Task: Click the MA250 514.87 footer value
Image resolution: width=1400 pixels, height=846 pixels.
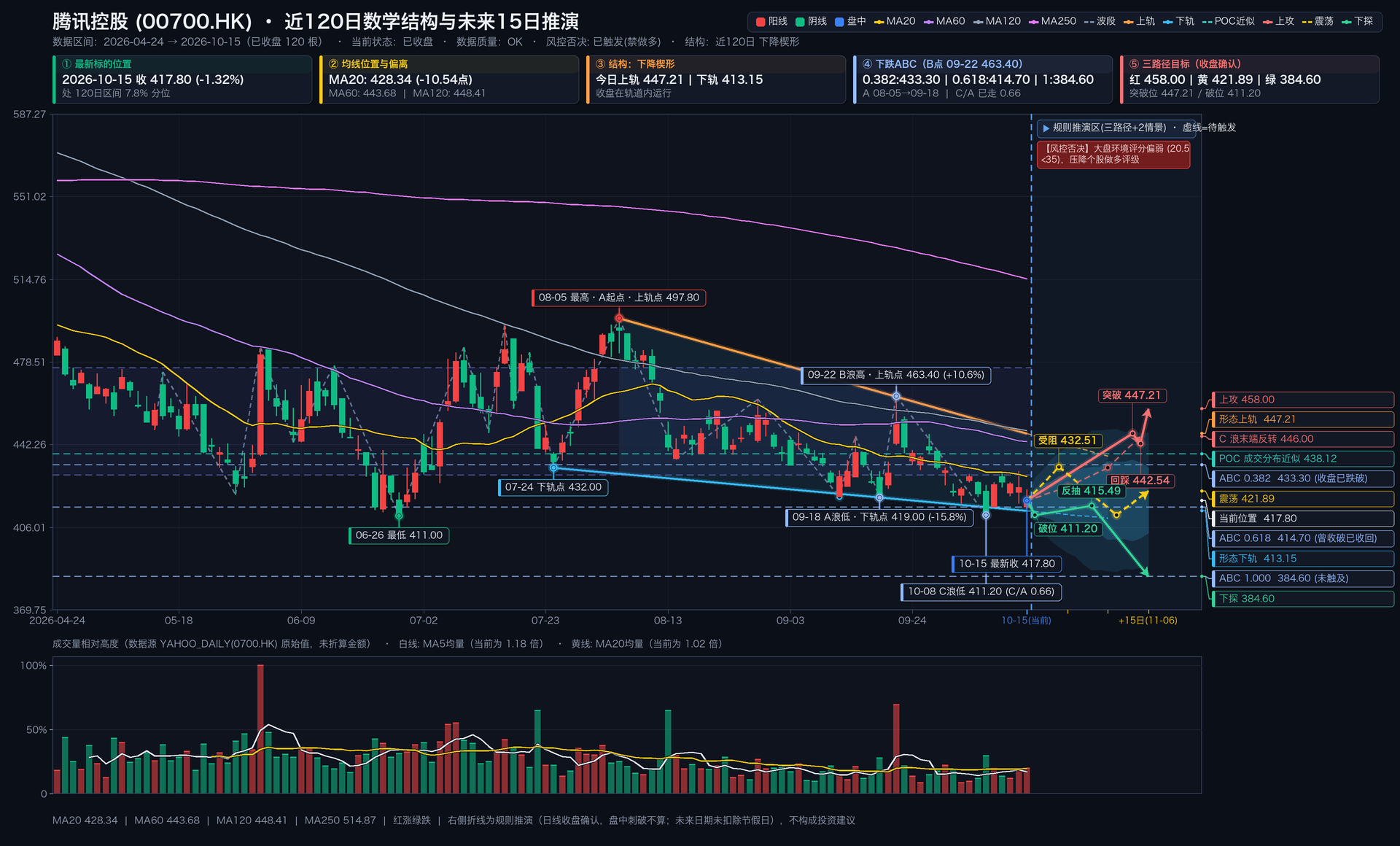Action: pos(341,820)
